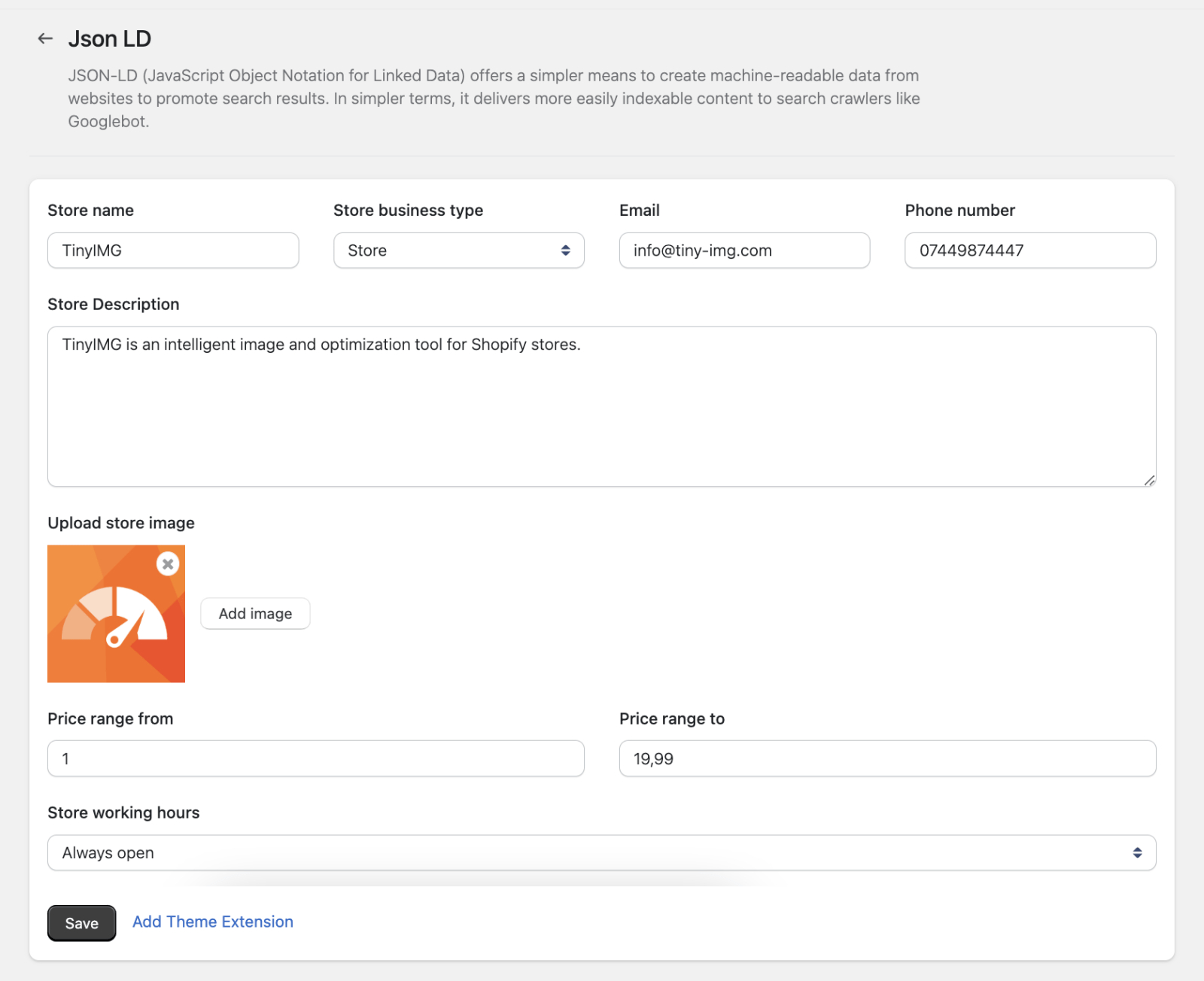Click the Json LD page heading
The image size is (1204, 981).
tap(110, 38)
